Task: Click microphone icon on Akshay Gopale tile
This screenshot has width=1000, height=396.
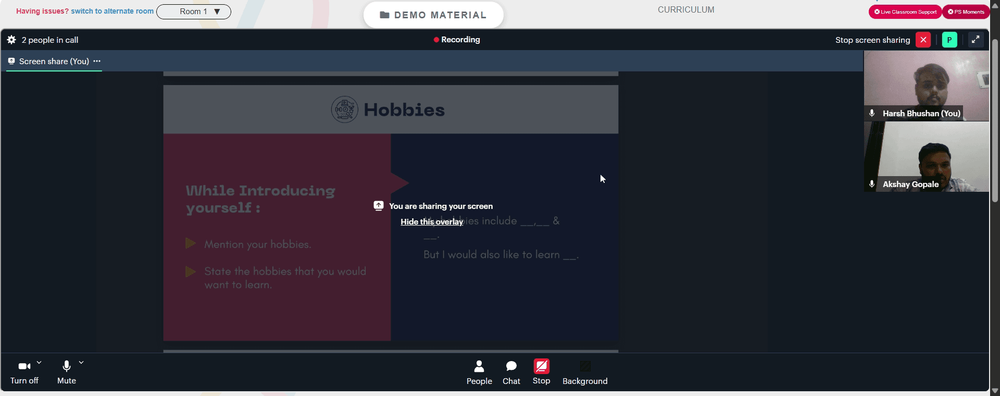Action: 872,184
